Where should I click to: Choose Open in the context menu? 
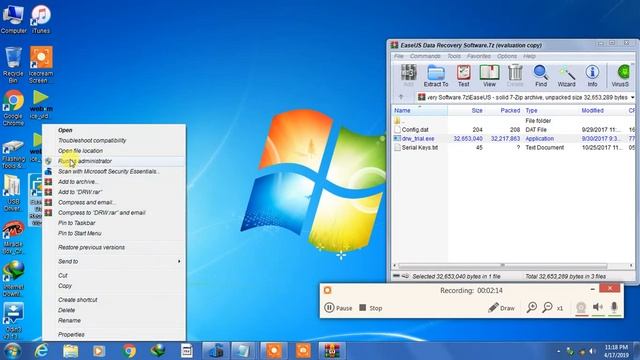(x=114, y=130)
